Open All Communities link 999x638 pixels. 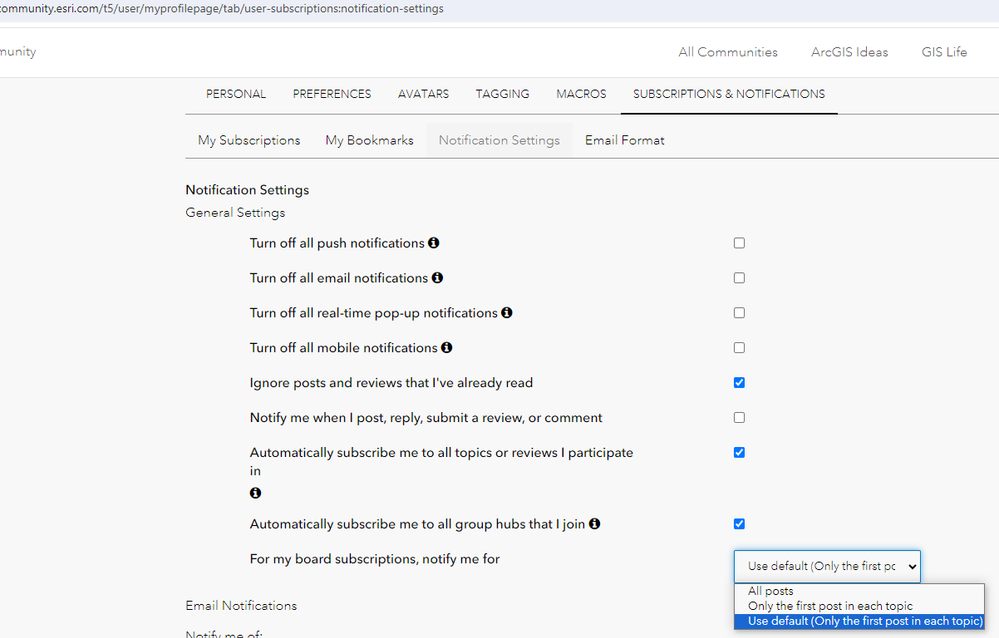point(728,52)
